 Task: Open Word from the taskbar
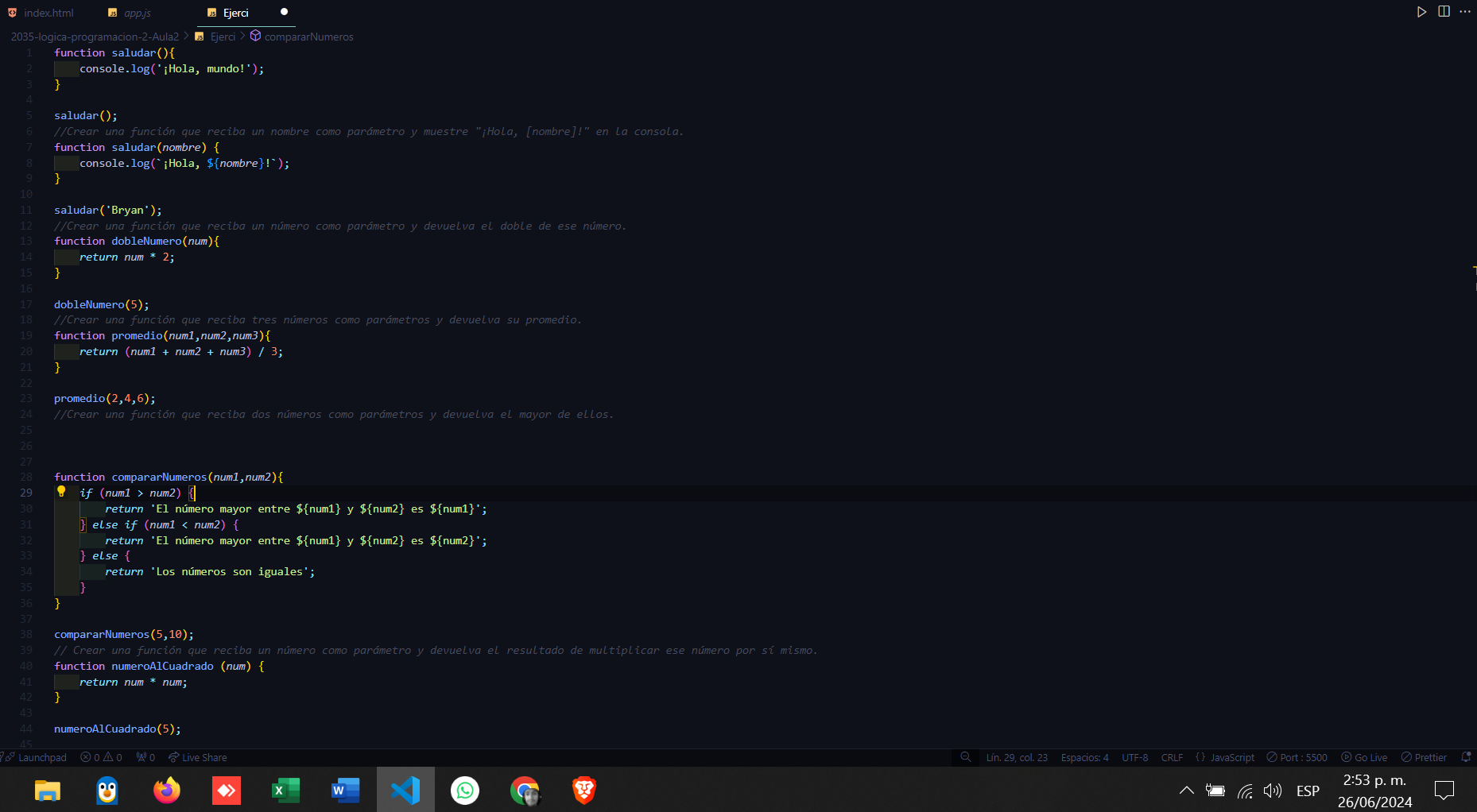click(346, 790)
